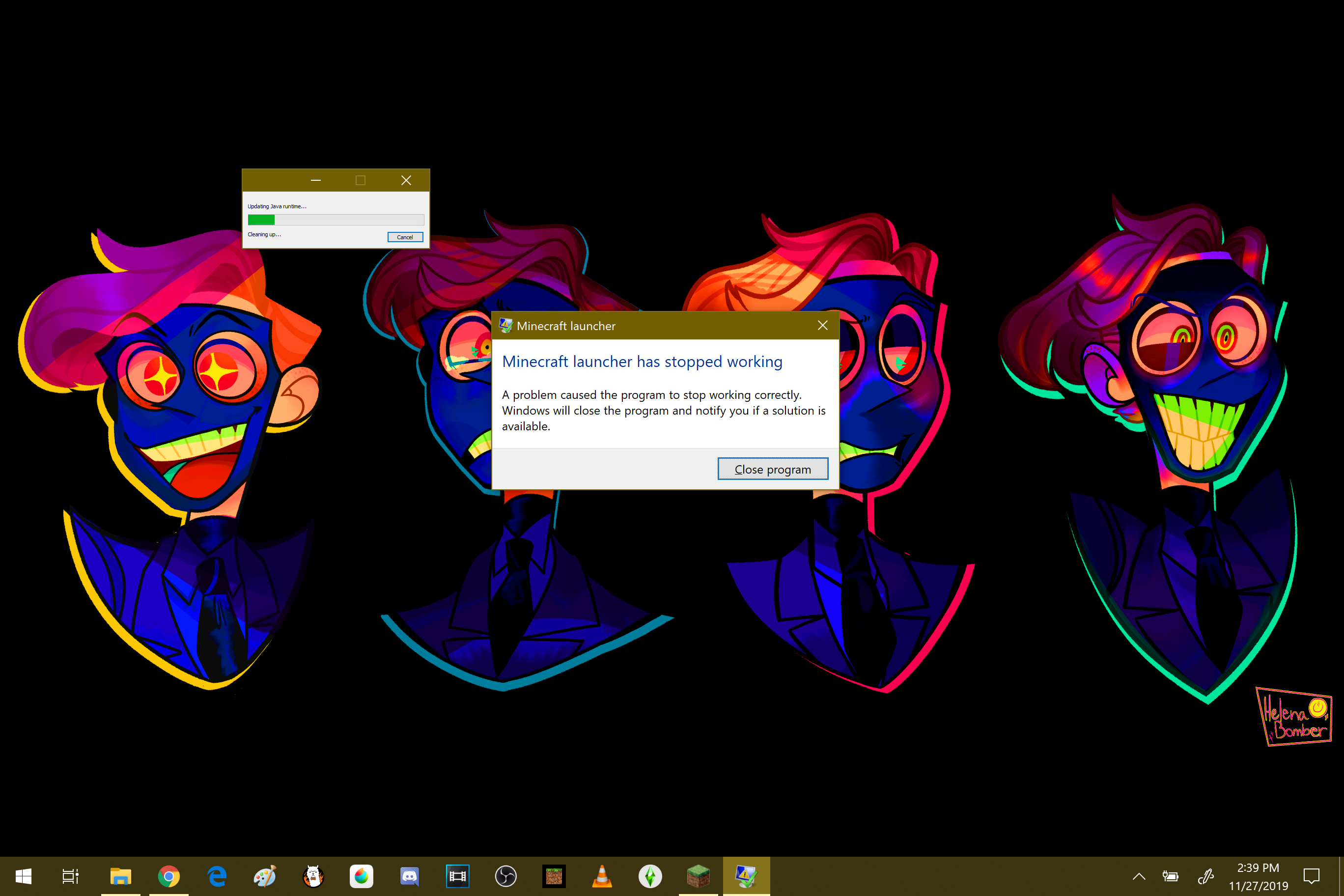Click the Java runtime update progress bar

coord(336,220)
